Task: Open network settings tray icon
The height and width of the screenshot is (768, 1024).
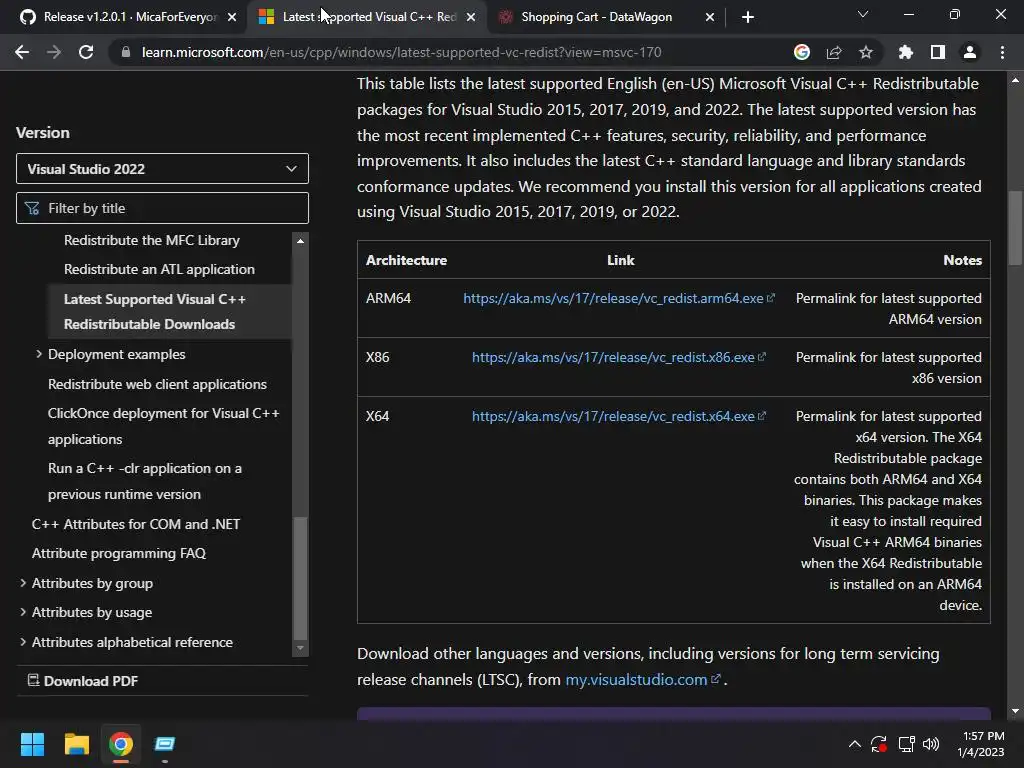Action: 906,744
